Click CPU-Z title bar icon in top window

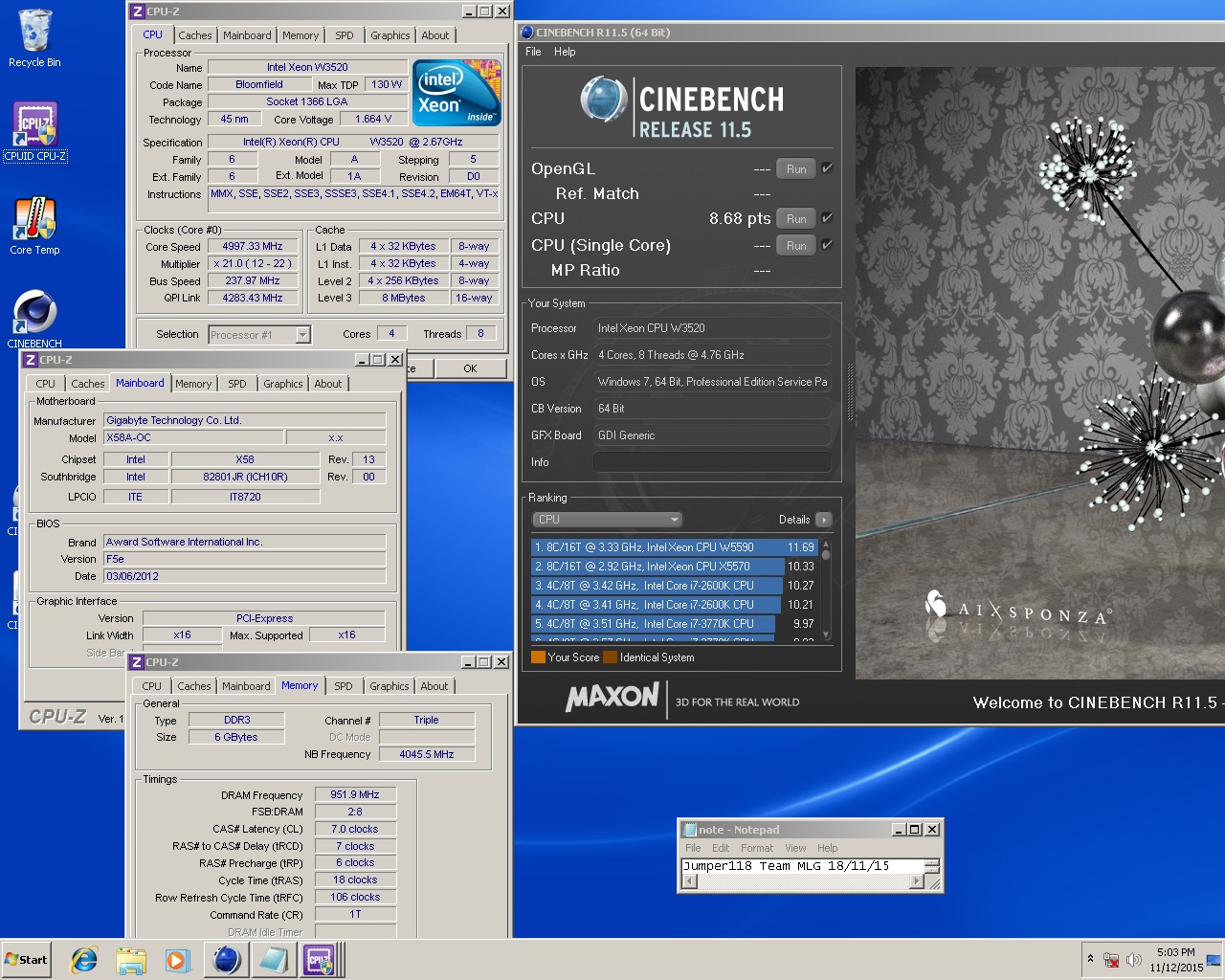point(137,11)
